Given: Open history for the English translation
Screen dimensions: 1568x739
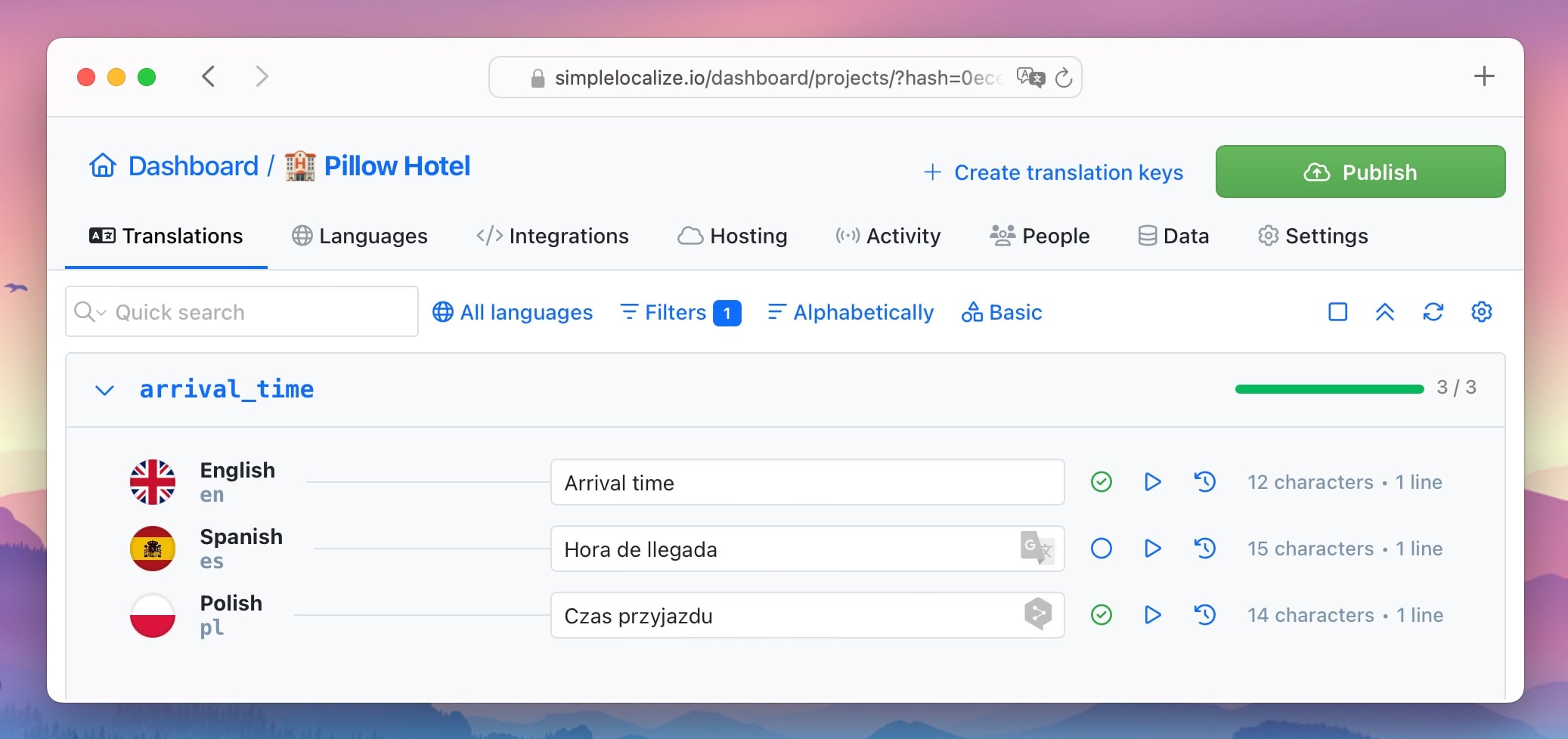Looking at the screenshot, I should [1204, 481].
